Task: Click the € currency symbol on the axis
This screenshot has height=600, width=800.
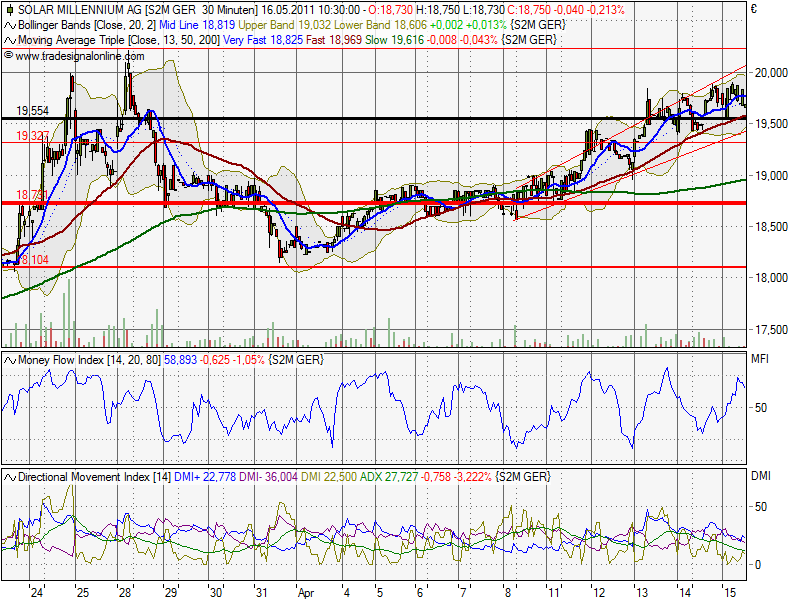Action: click(x=754, y=9)
